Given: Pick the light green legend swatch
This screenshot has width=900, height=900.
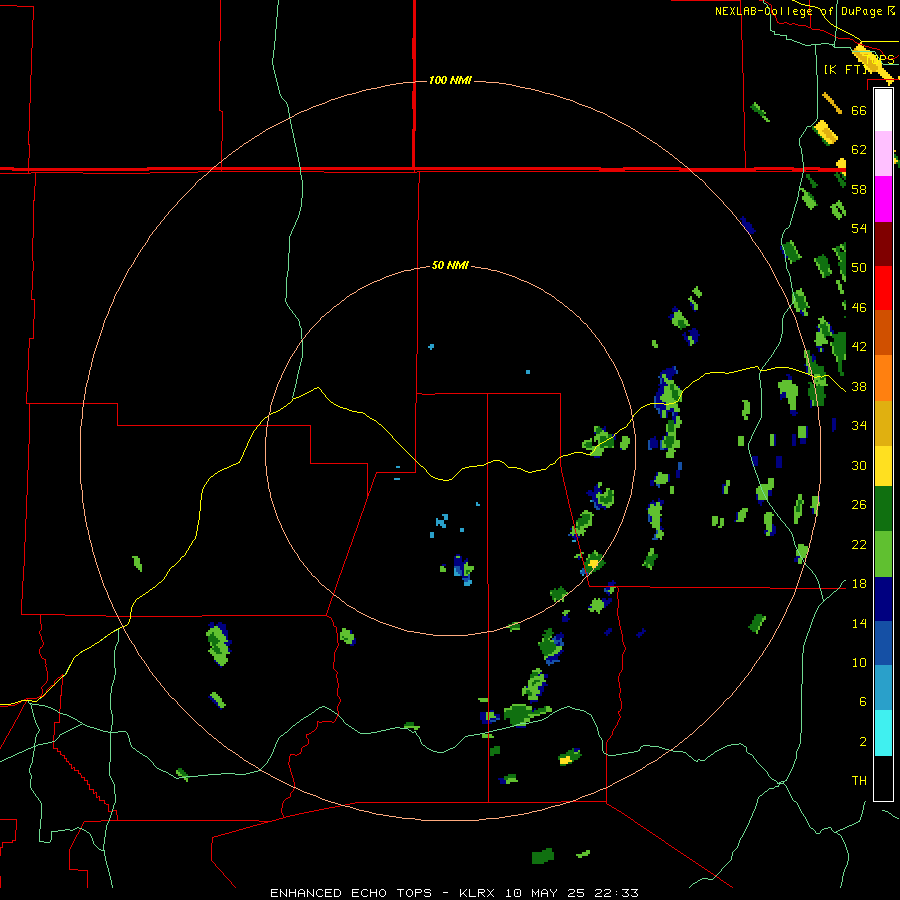Looking at the screenshot, I should coord(883,554).
